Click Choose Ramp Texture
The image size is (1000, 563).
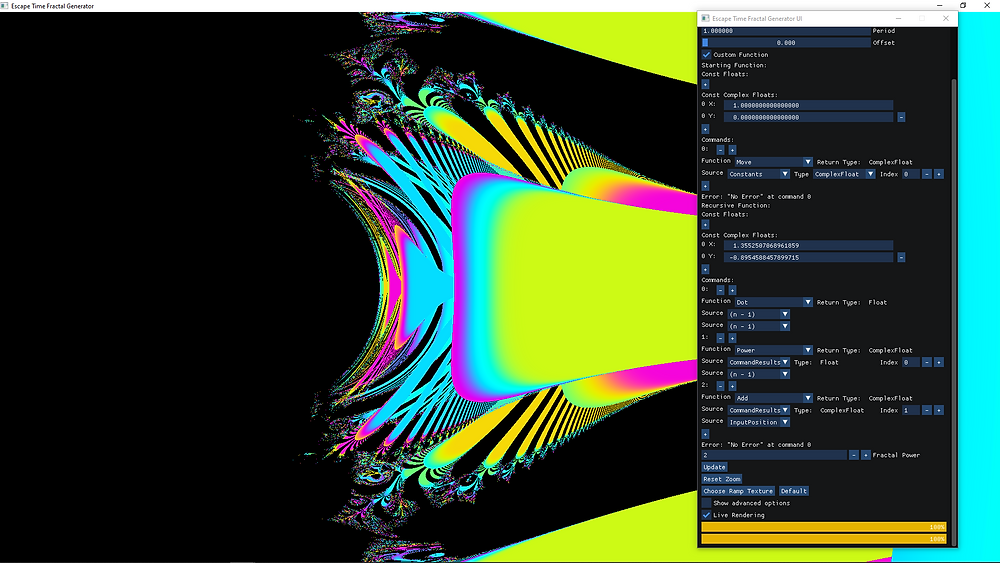coord(739,492)
